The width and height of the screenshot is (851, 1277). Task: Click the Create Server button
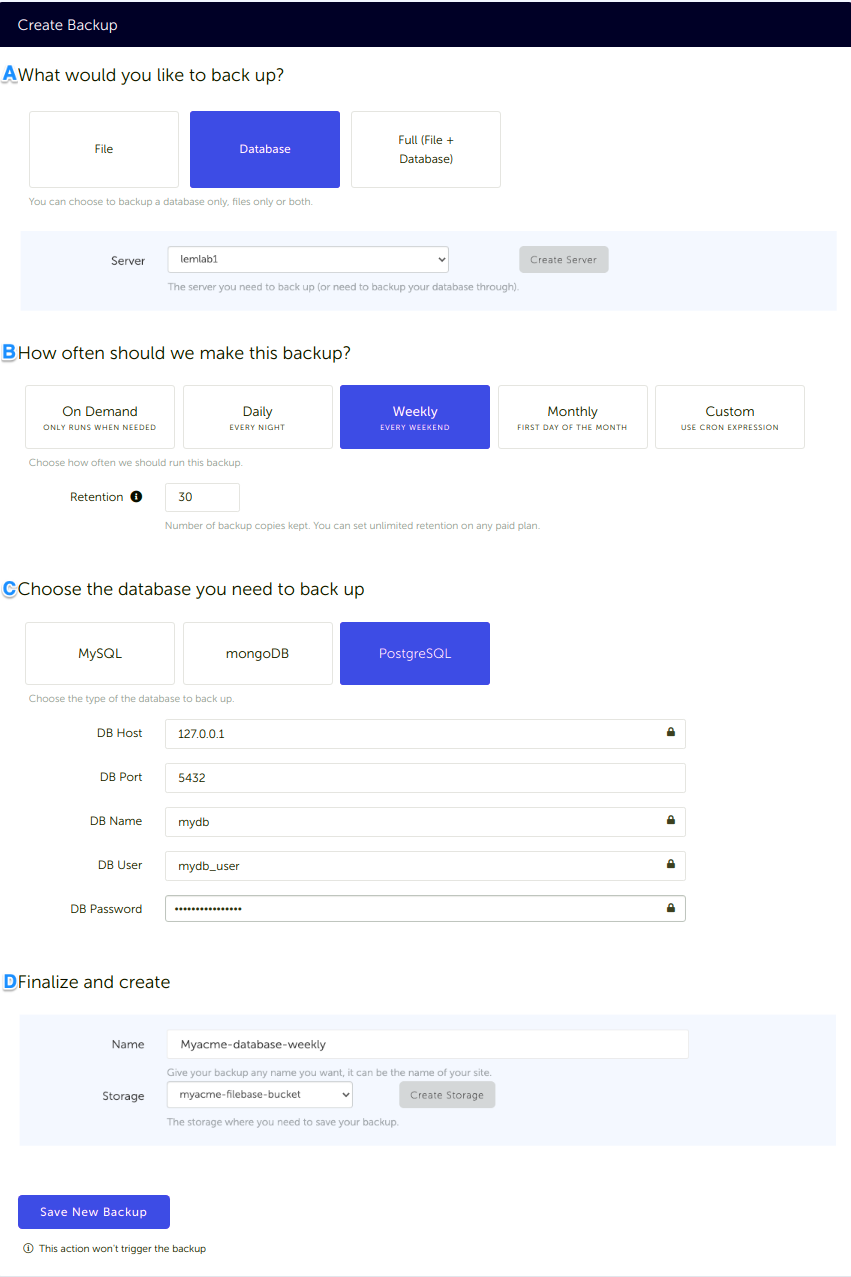(x=563, y=259)
